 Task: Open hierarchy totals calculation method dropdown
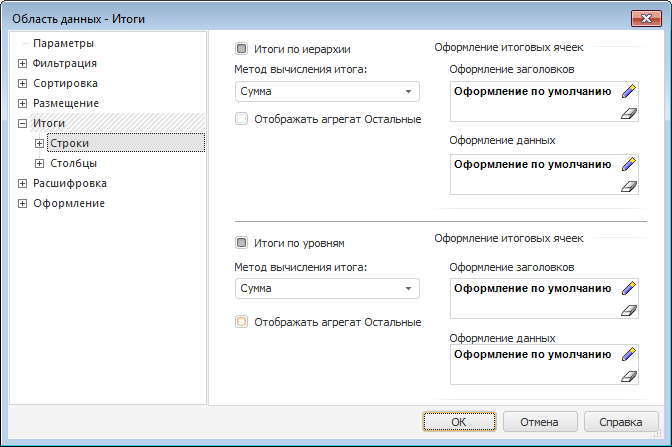point(408,92)
